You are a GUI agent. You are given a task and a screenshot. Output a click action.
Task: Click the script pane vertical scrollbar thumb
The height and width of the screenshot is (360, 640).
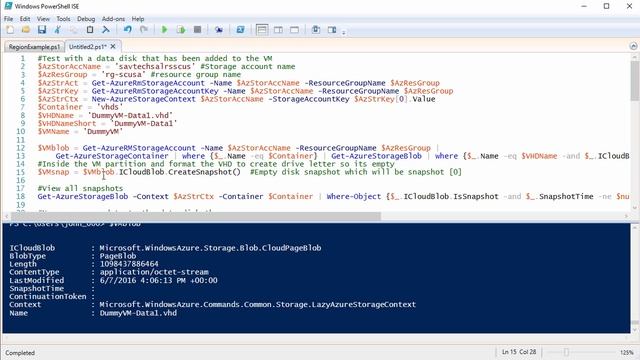tap(634, 80)
